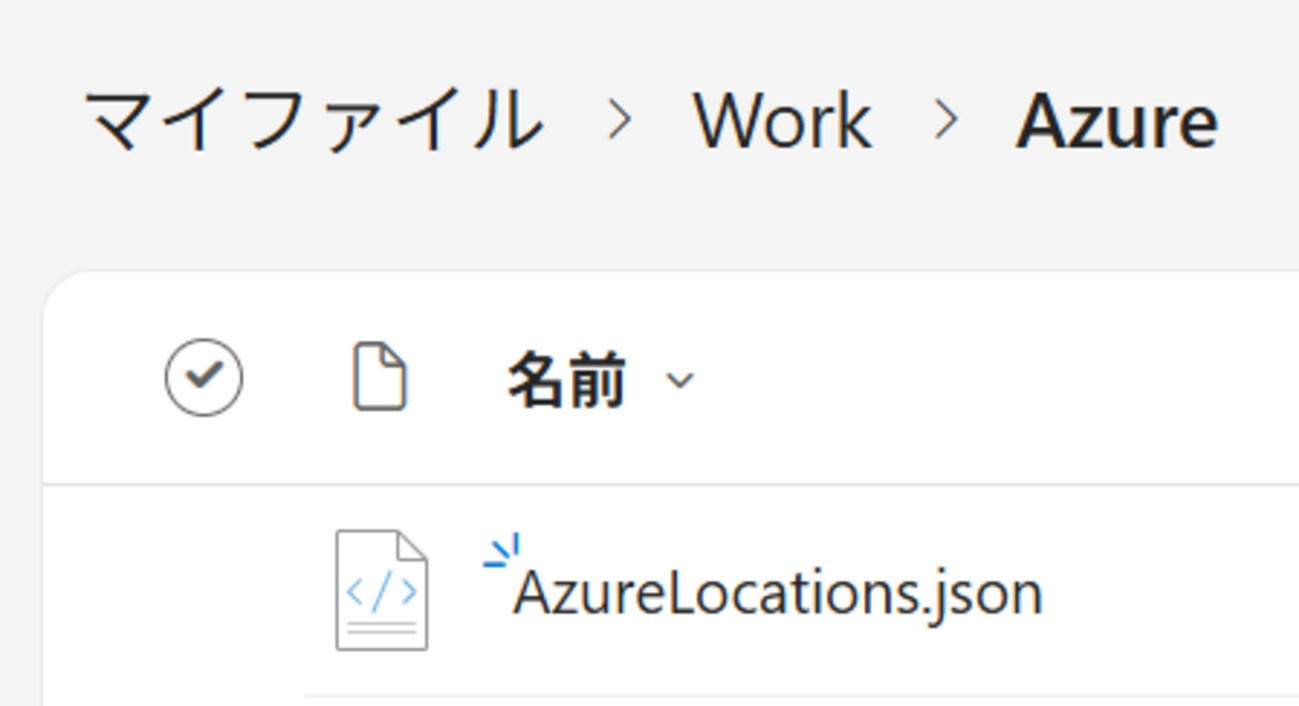
Task: Toggle the select-all items circle checkbox
Action: coord(204,377)
